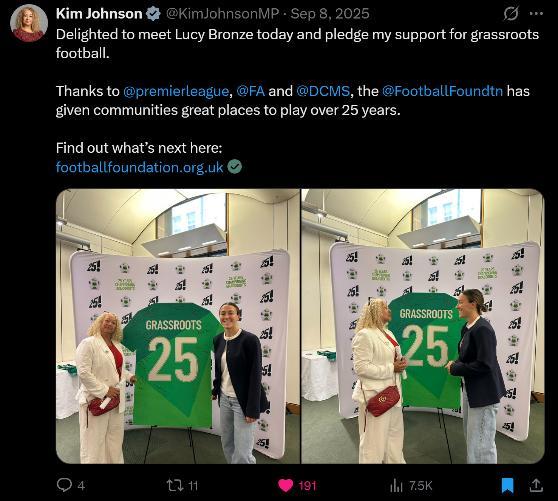This screenshot has width=558, height=501.
Task: Open the @premierleague mention
Action: (176, 91)
